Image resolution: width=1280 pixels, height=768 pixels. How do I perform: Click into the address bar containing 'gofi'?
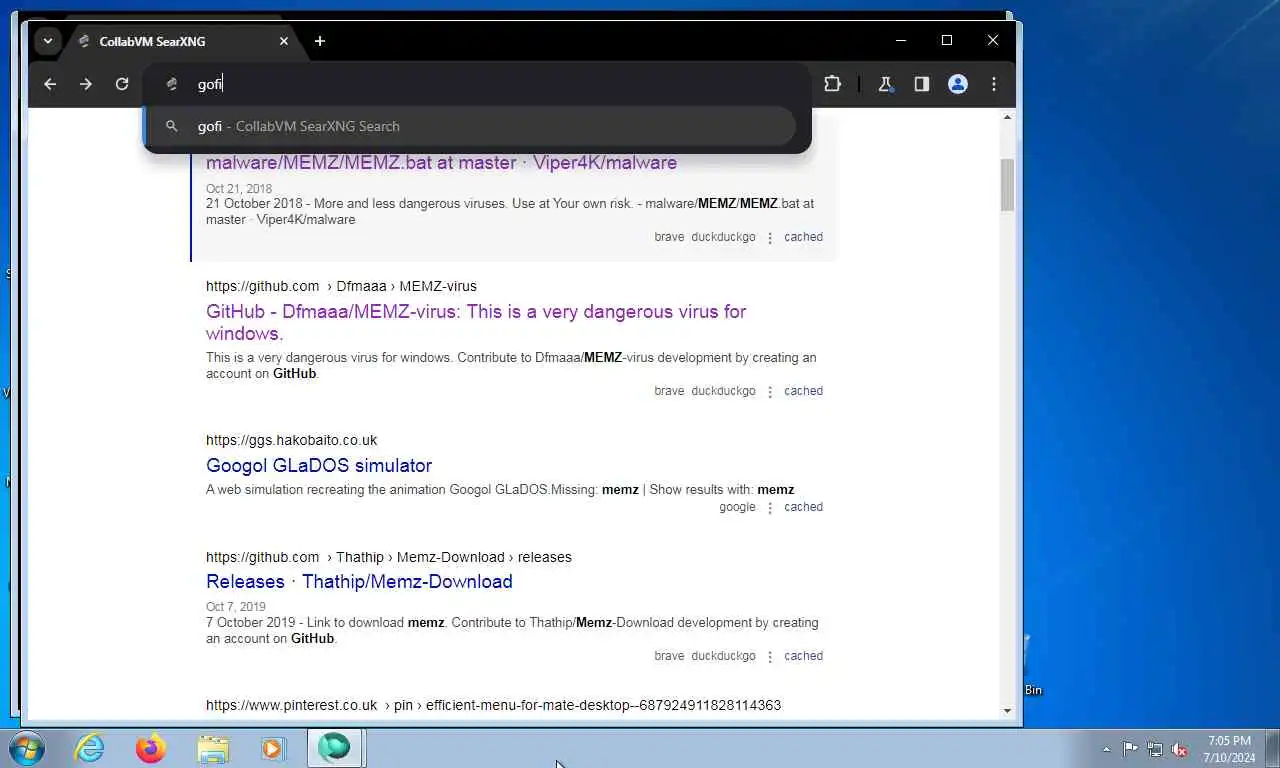tap(477, 84)
